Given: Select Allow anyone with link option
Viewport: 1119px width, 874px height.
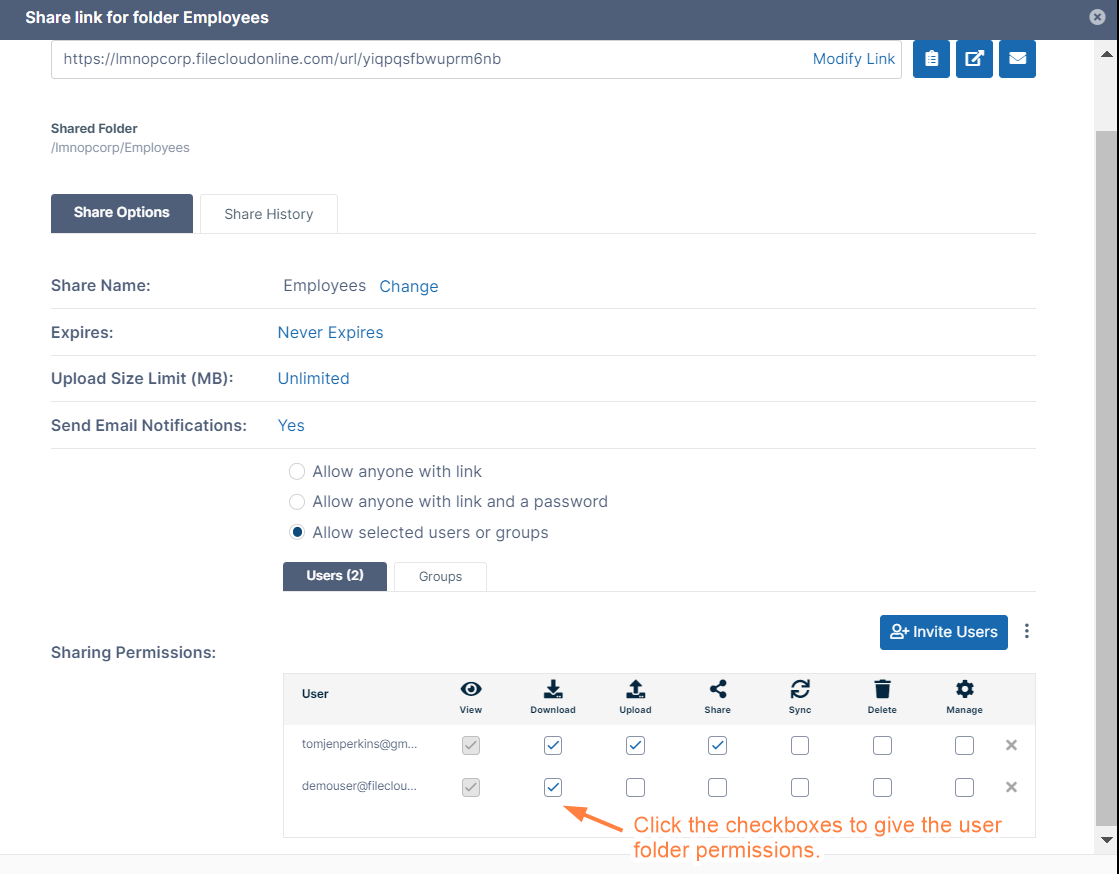Looking at the screenshot, I should pos(297,471).
